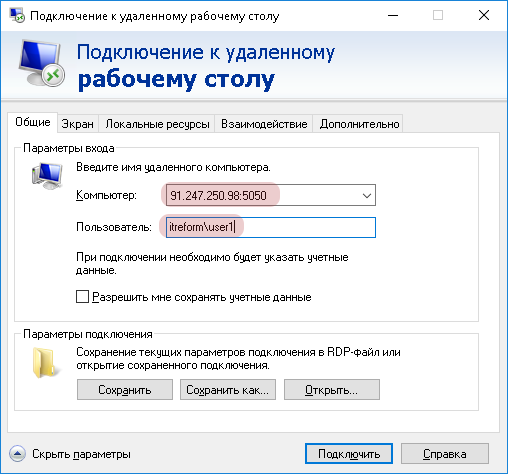Switch to the Взаимодействие tab
The height and width of the screenshot is (474, 508).
coord(264,124)
